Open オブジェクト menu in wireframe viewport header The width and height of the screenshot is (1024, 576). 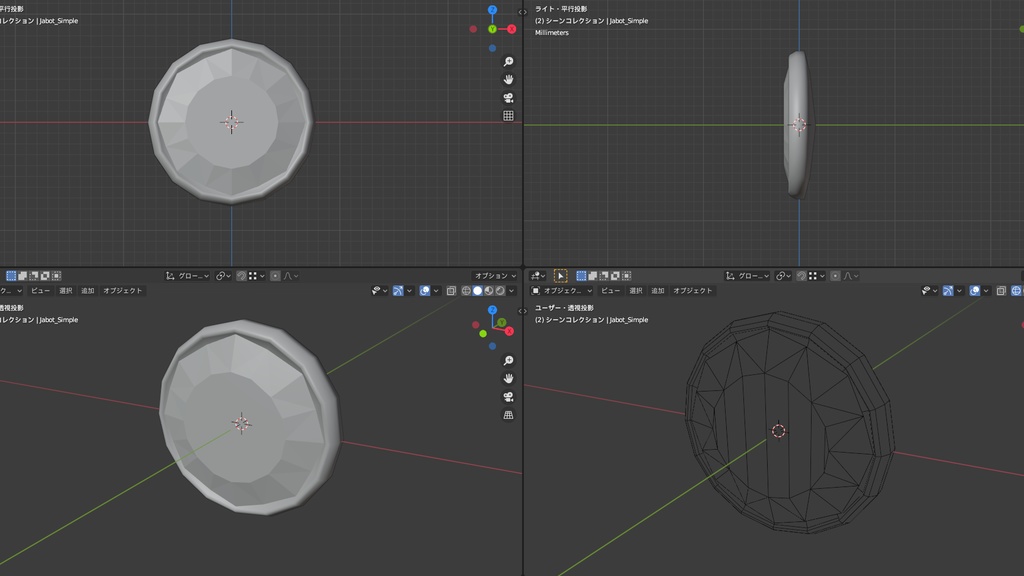tap(693, 291)
